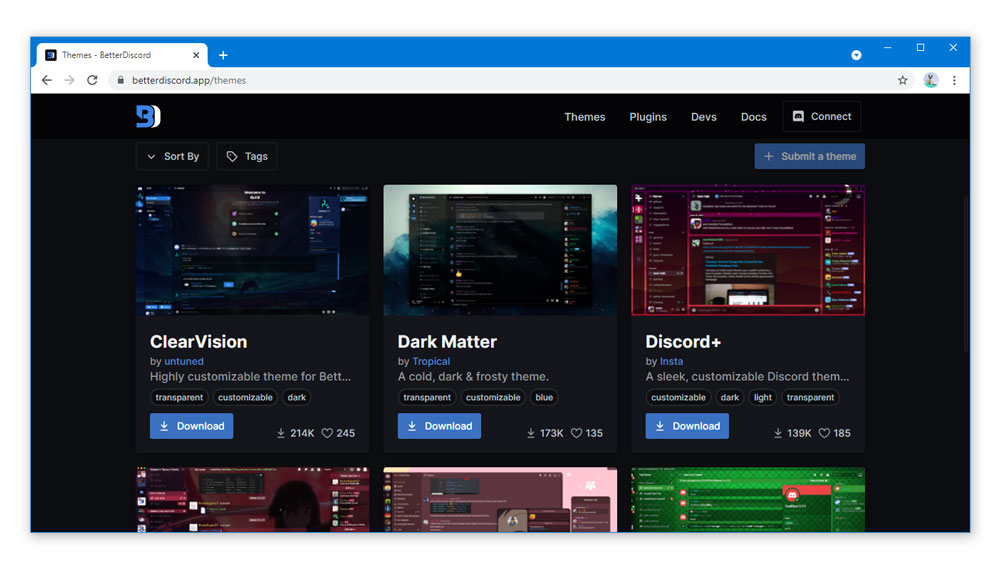Viewport: 1000px width, 568px height.
Task: Go back with the browser back arrow
Action: point(47,80)
